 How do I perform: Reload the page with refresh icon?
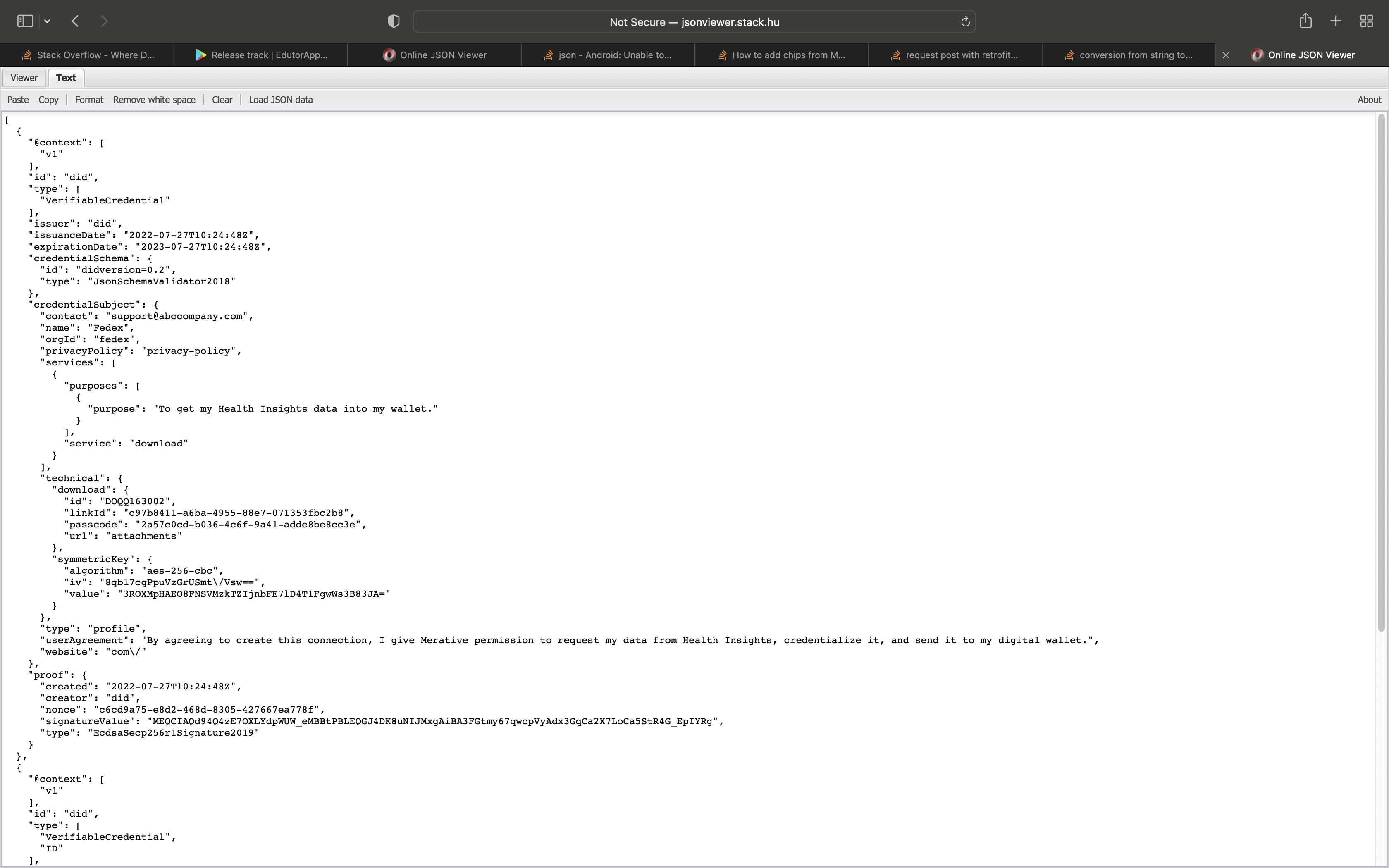tap(965, 21)
